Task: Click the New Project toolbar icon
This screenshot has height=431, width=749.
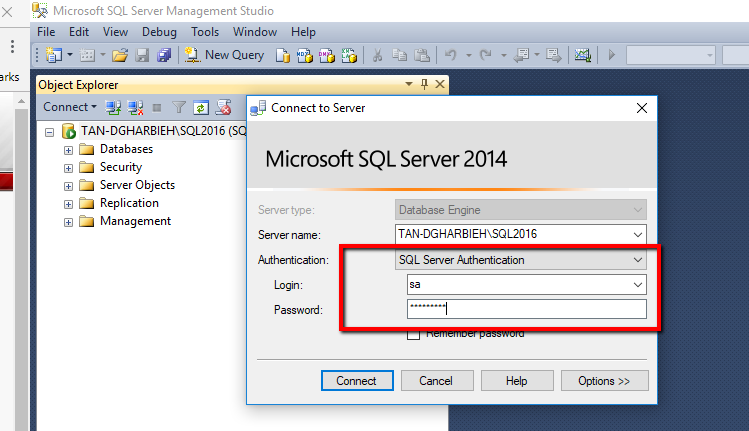Action: coord(54,55)
